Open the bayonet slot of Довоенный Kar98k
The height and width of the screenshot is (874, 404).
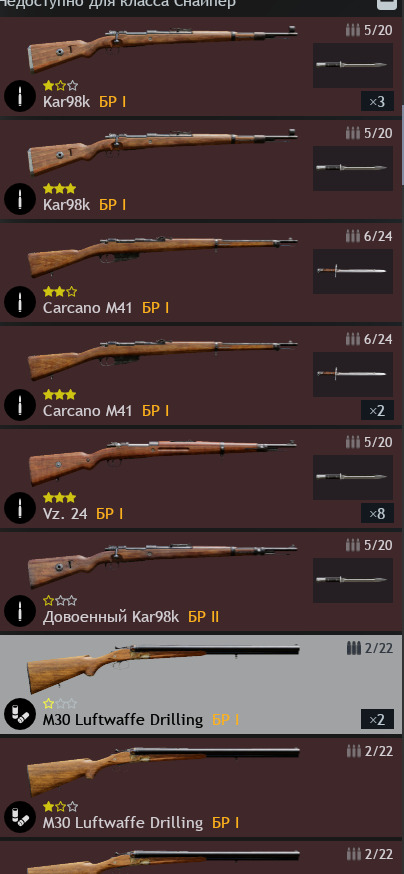[x=353, y=580]
